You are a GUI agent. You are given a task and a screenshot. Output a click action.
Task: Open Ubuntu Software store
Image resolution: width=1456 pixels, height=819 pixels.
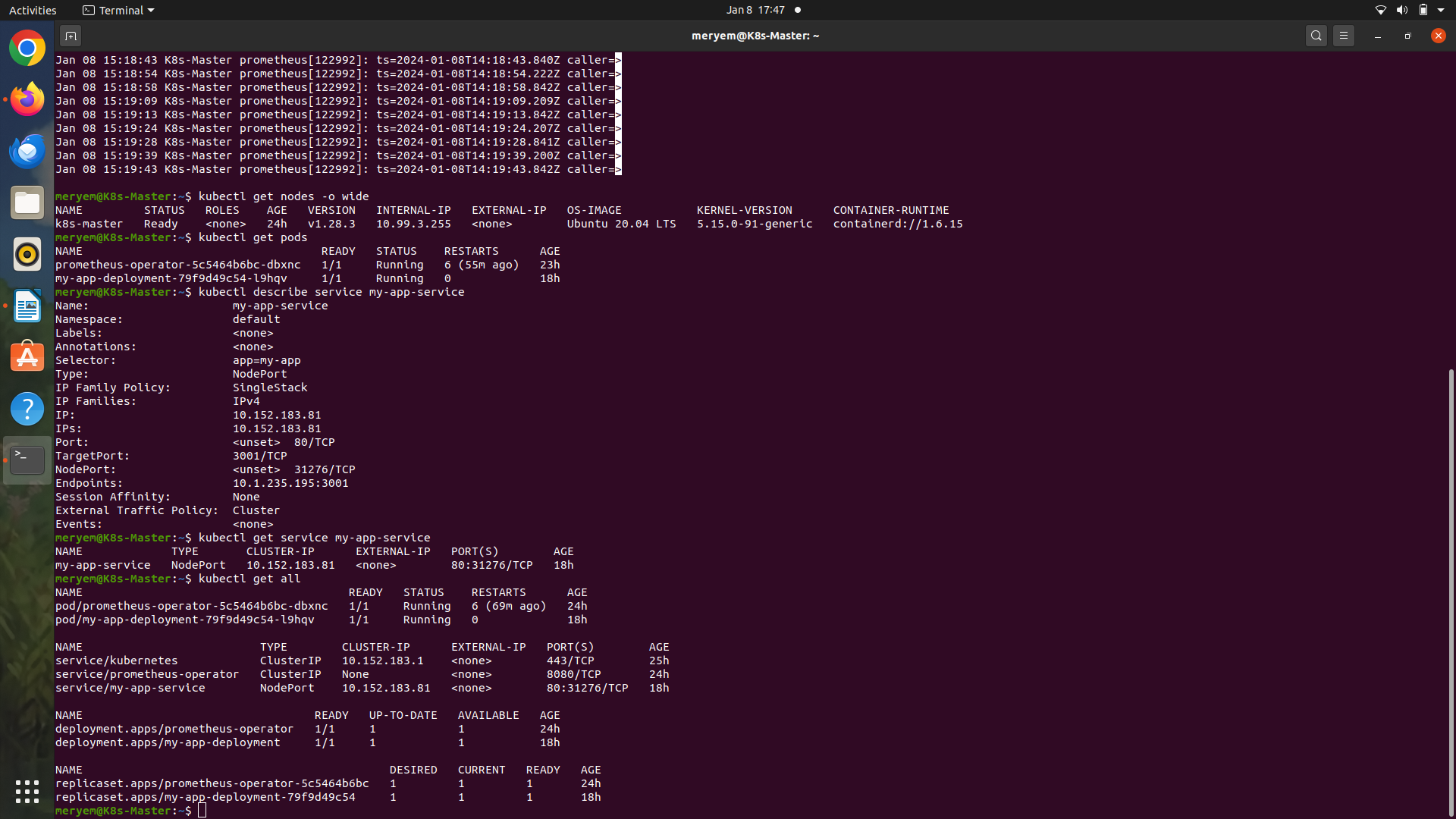pyautogui.click(x=27, y=357)
